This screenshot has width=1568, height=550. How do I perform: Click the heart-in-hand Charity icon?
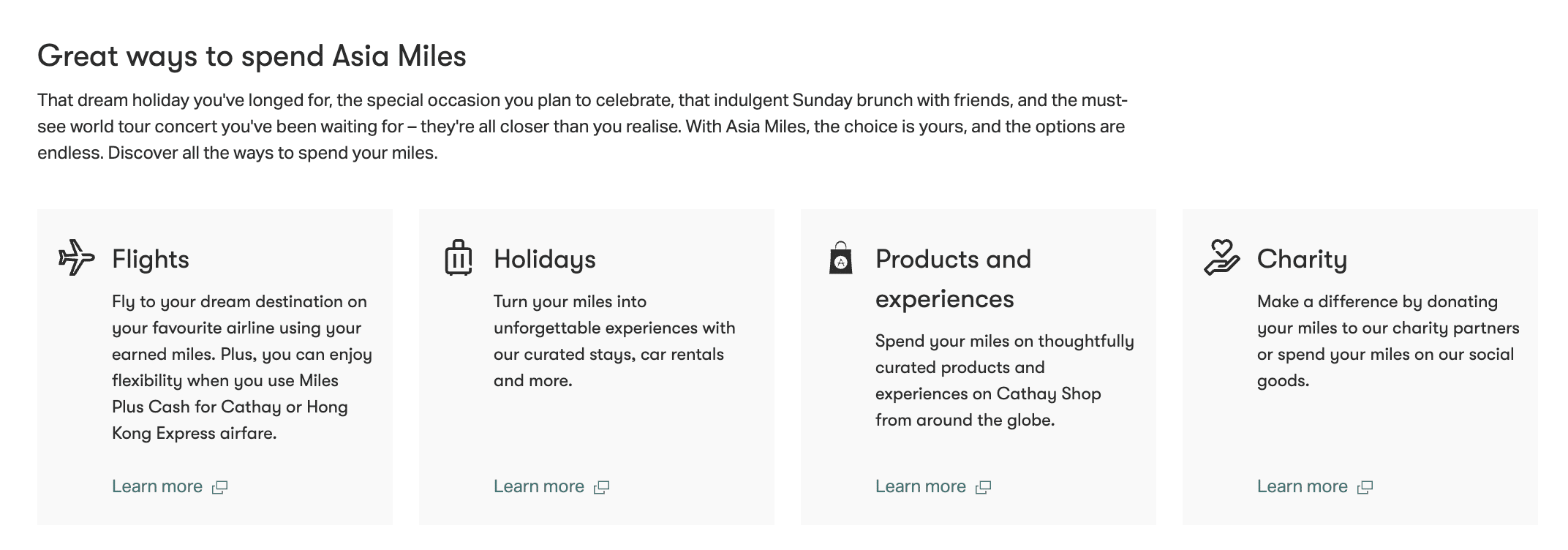pyautogui.click(x=1221, y=258)
